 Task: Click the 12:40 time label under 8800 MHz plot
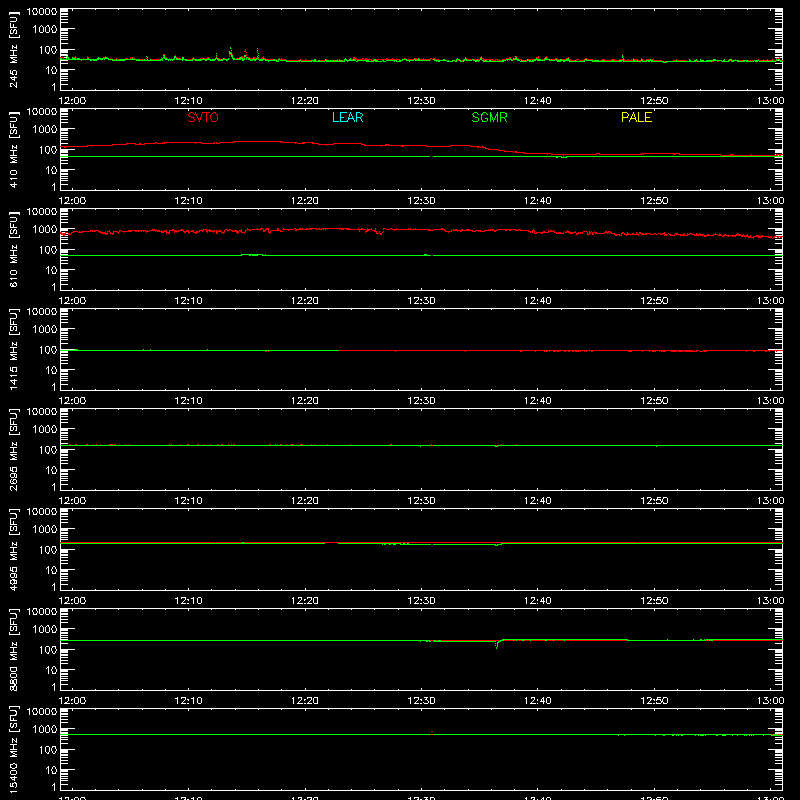tap(537, 701)
